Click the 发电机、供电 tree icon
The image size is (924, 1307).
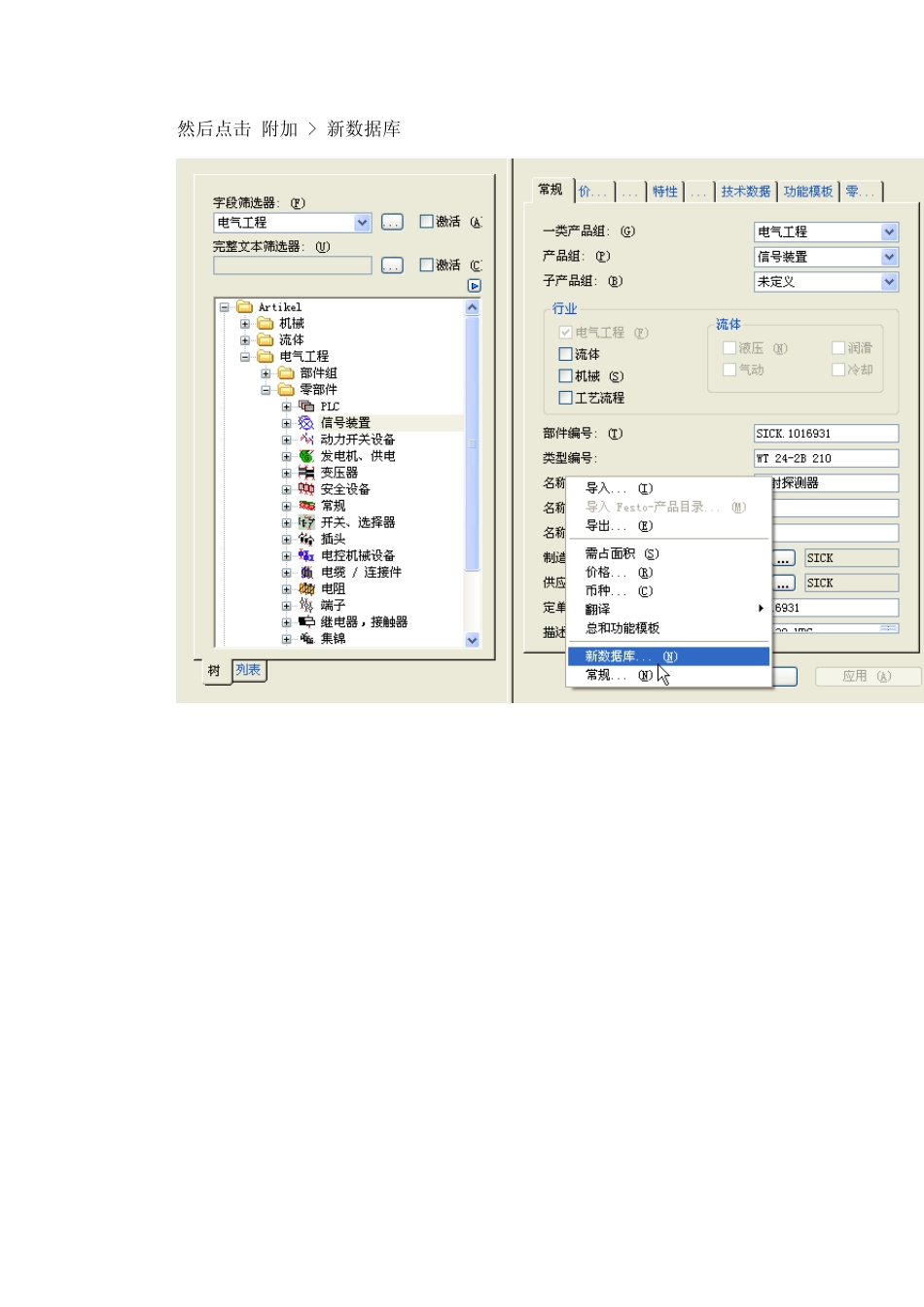pyautogui.click(x=306, y=456)
